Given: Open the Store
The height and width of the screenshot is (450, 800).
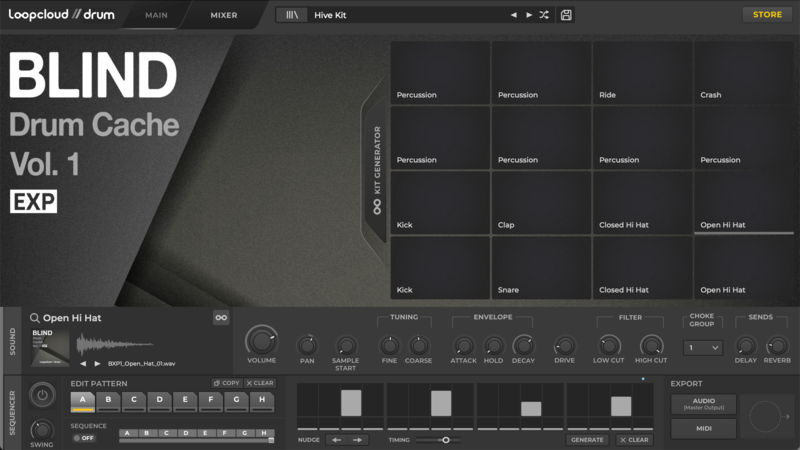Looking at the screenshot, I should tap(767, 14).
